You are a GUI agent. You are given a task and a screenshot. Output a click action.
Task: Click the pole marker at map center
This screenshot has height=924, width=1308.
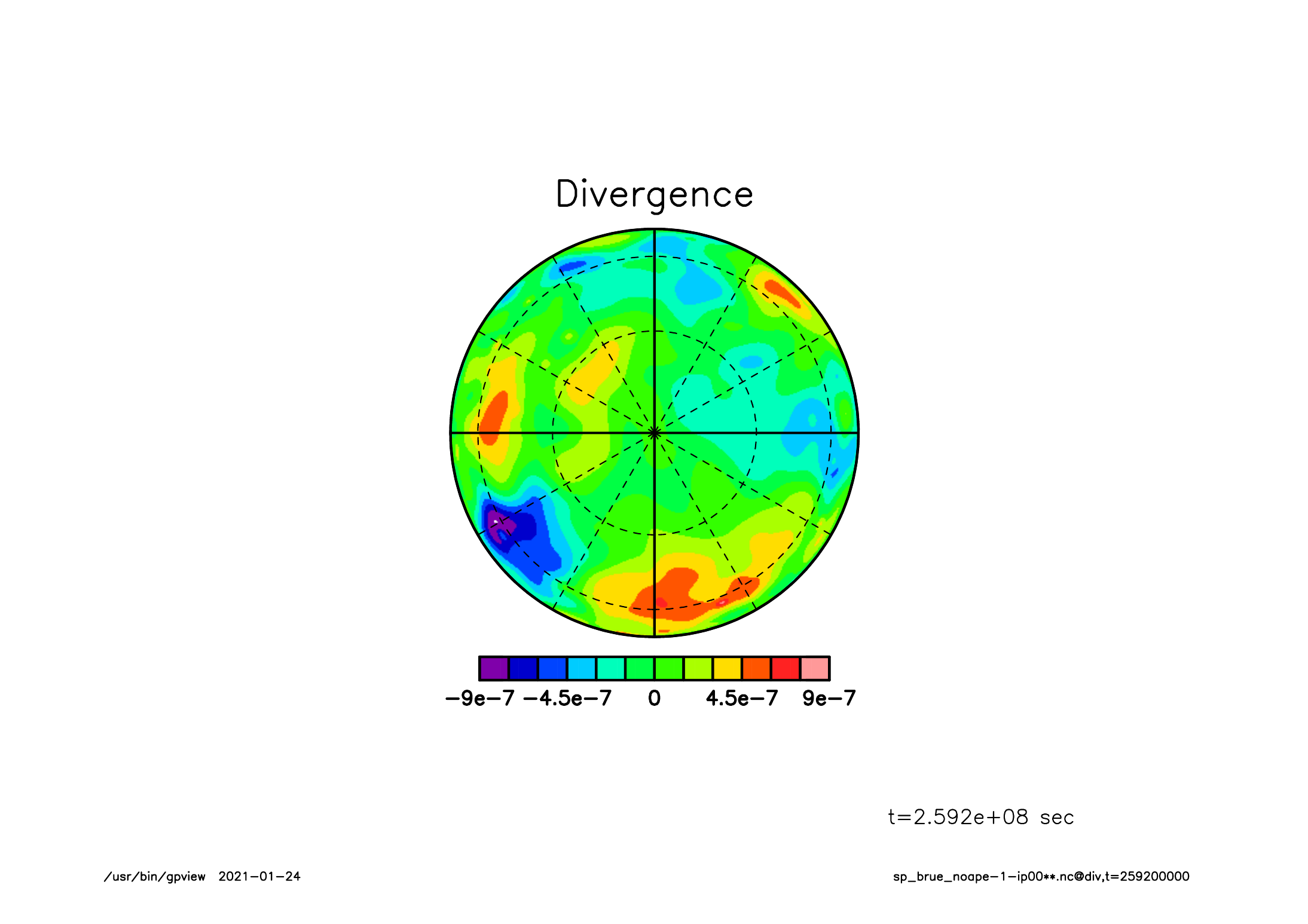pyautogui.click(x=655, y=432)
